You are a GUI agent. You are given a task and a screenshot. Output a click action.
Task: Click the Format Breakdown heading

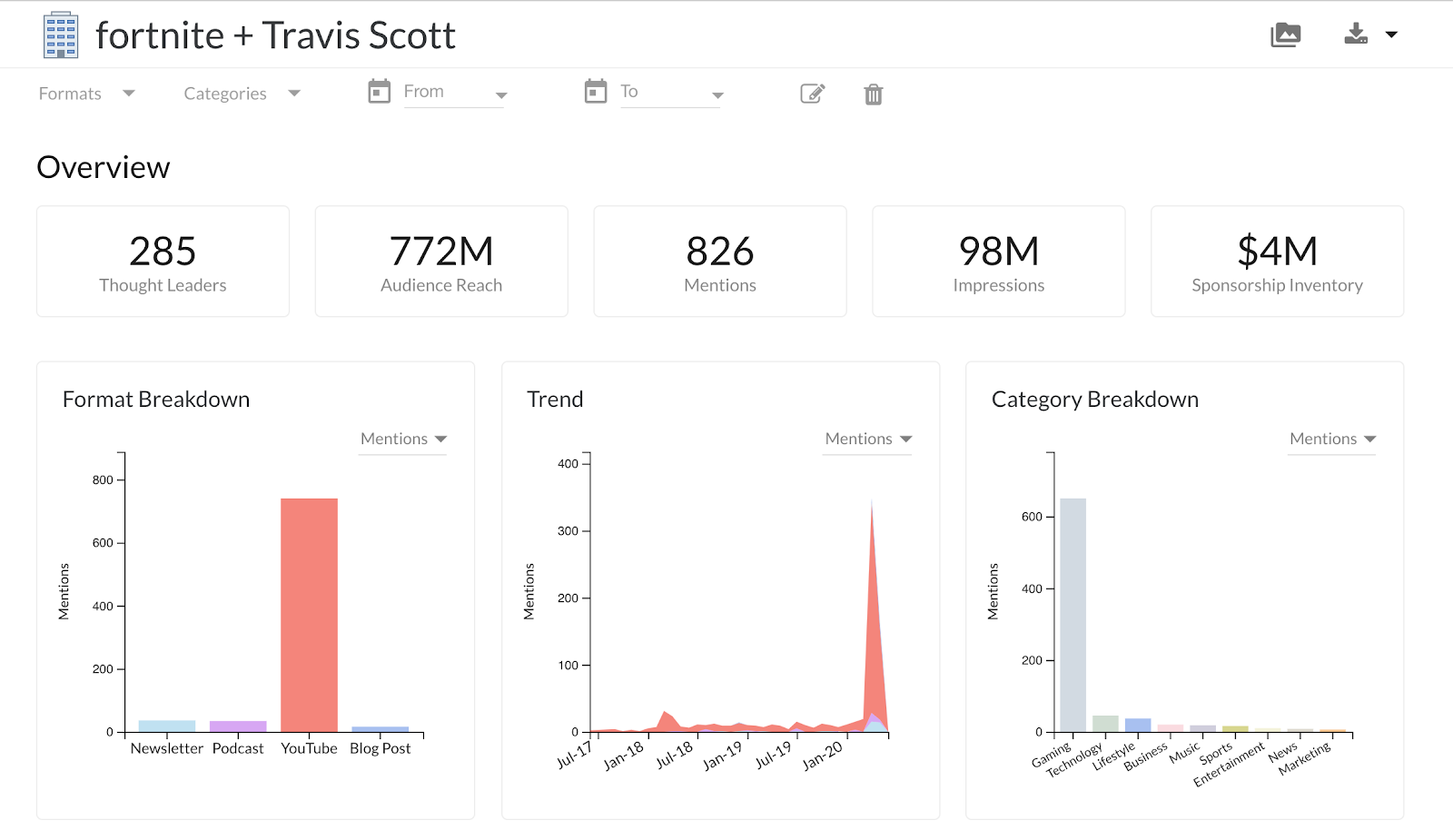pos(156,400)
